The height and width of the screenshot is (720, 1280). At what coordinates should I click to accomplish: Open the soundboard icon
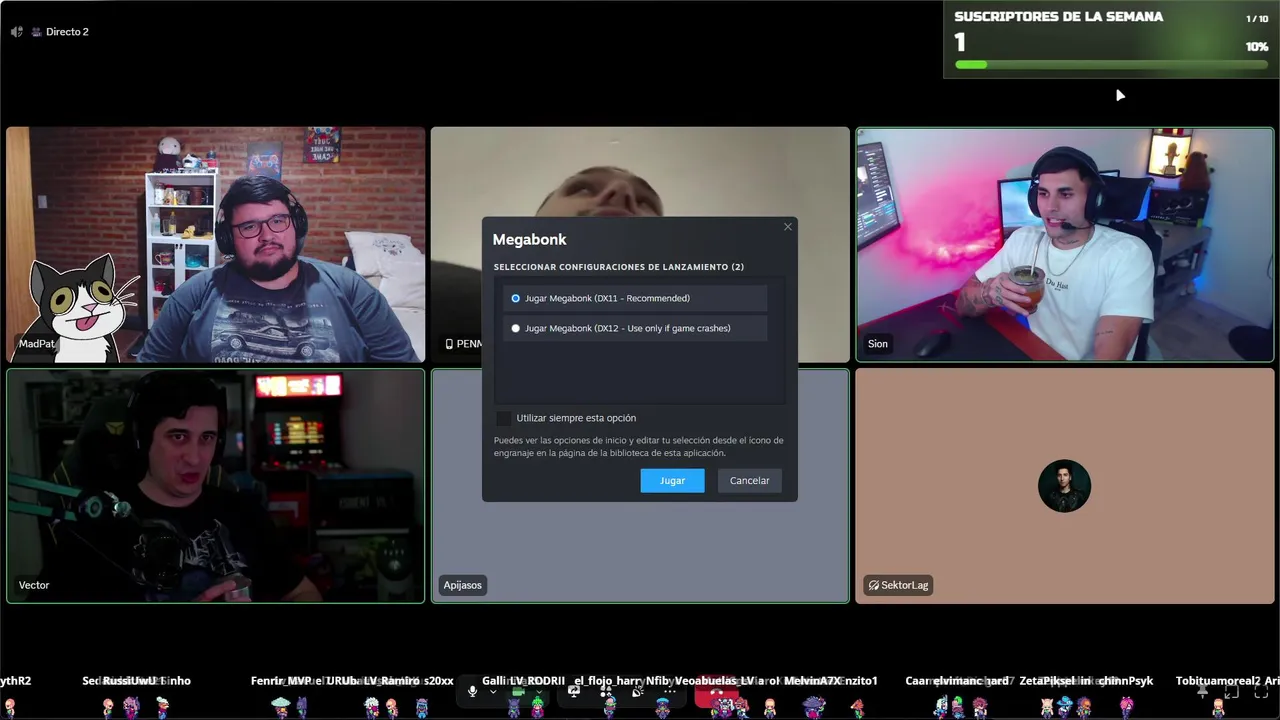coord(638,691)
